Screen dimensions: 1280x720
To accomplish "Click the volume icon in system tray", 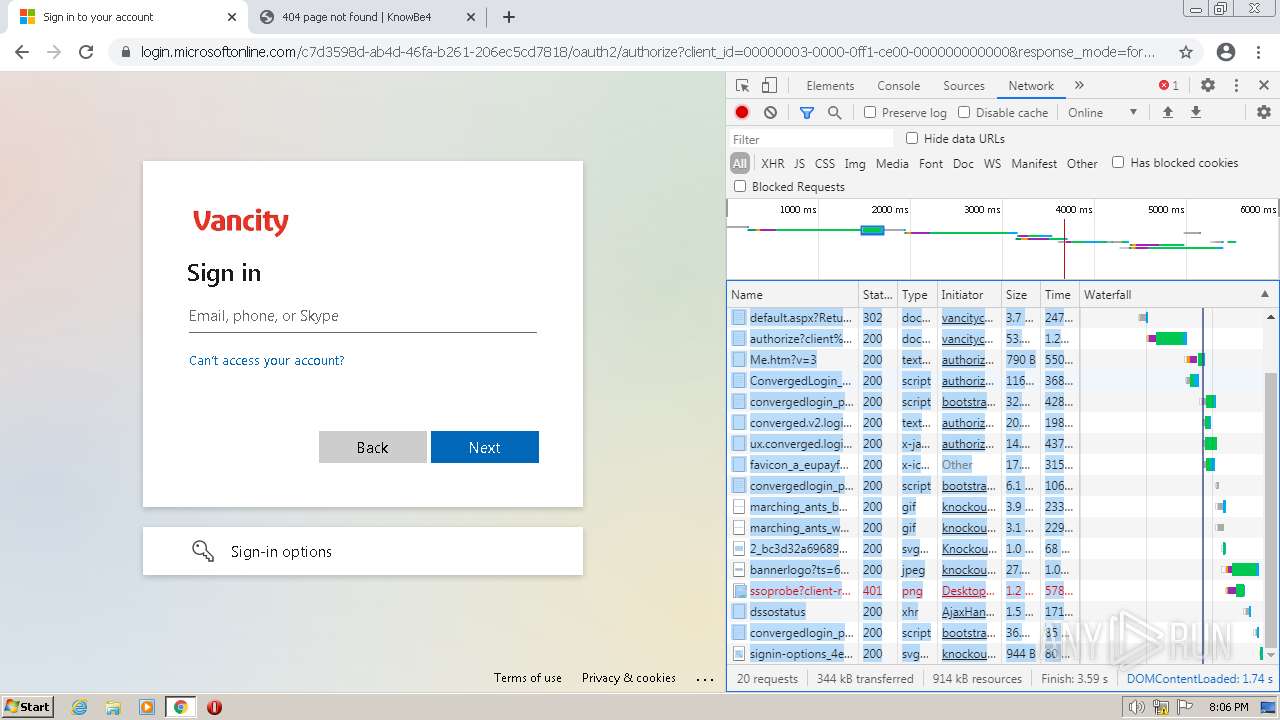I will [1136, 707].
